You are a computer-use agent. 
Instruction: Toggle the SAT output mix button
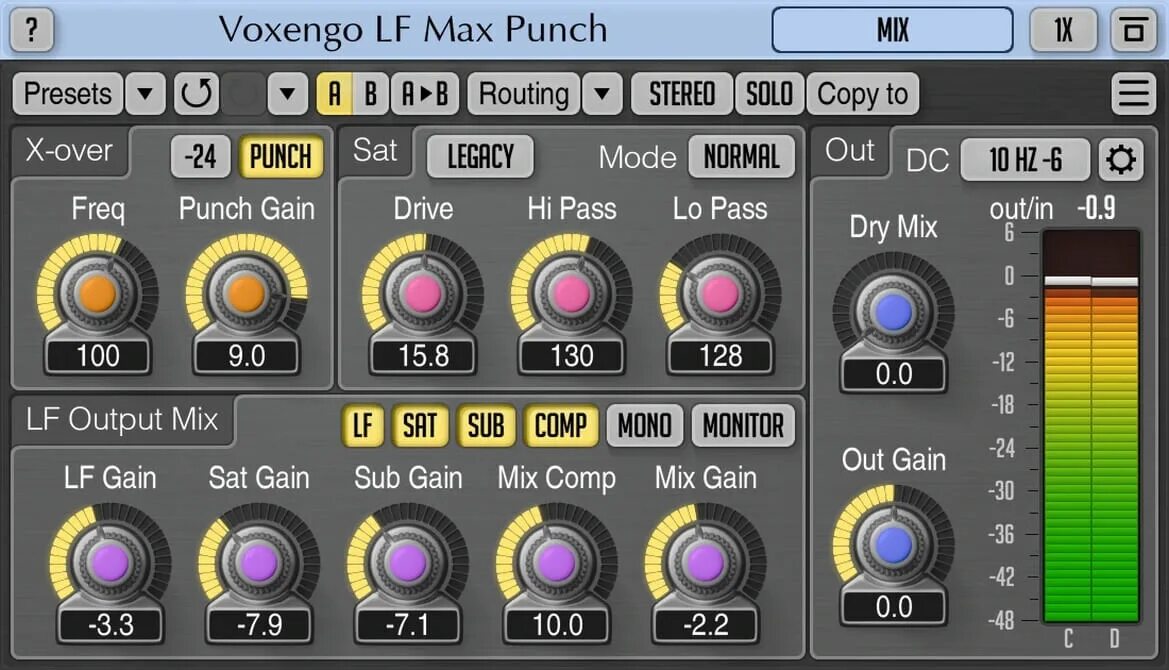click(x=420, y=426)
